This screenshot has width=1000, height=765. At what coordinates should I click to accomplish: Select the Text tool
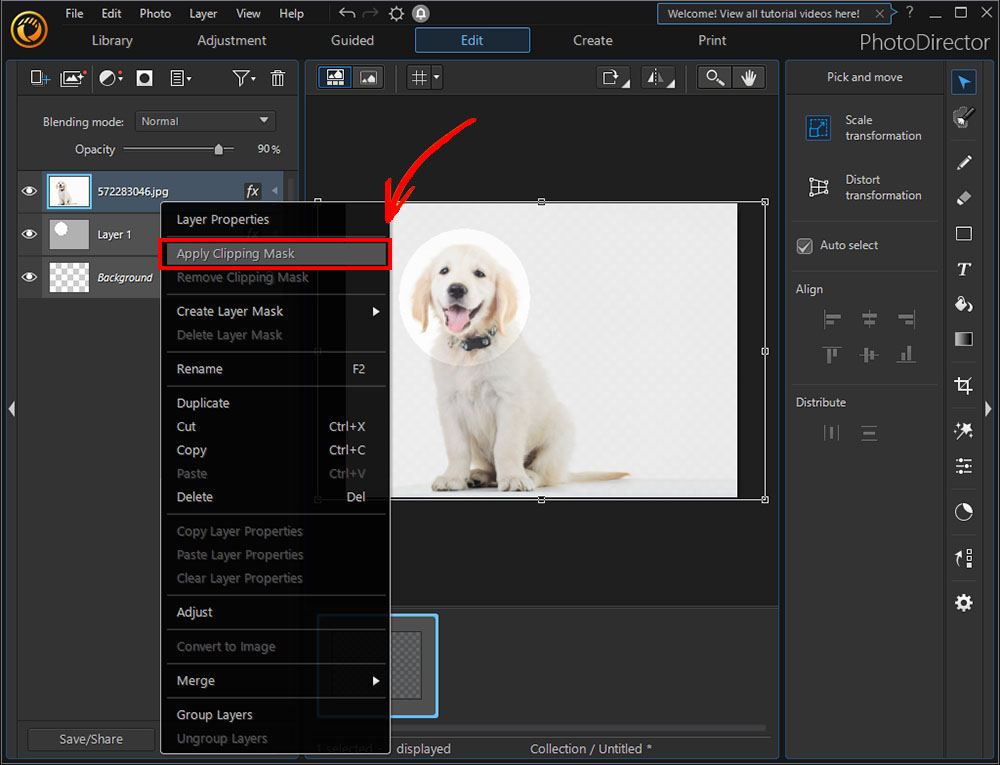pyautogui.click(x=963, y=269)
